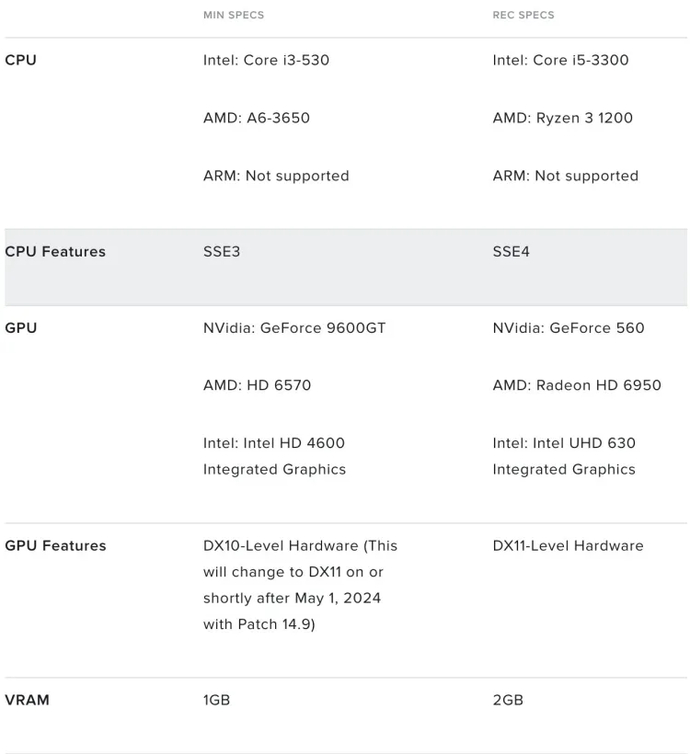The image size is (690, 754).
Task: Click the REC SPECS column header
Action: click(523, 15)
